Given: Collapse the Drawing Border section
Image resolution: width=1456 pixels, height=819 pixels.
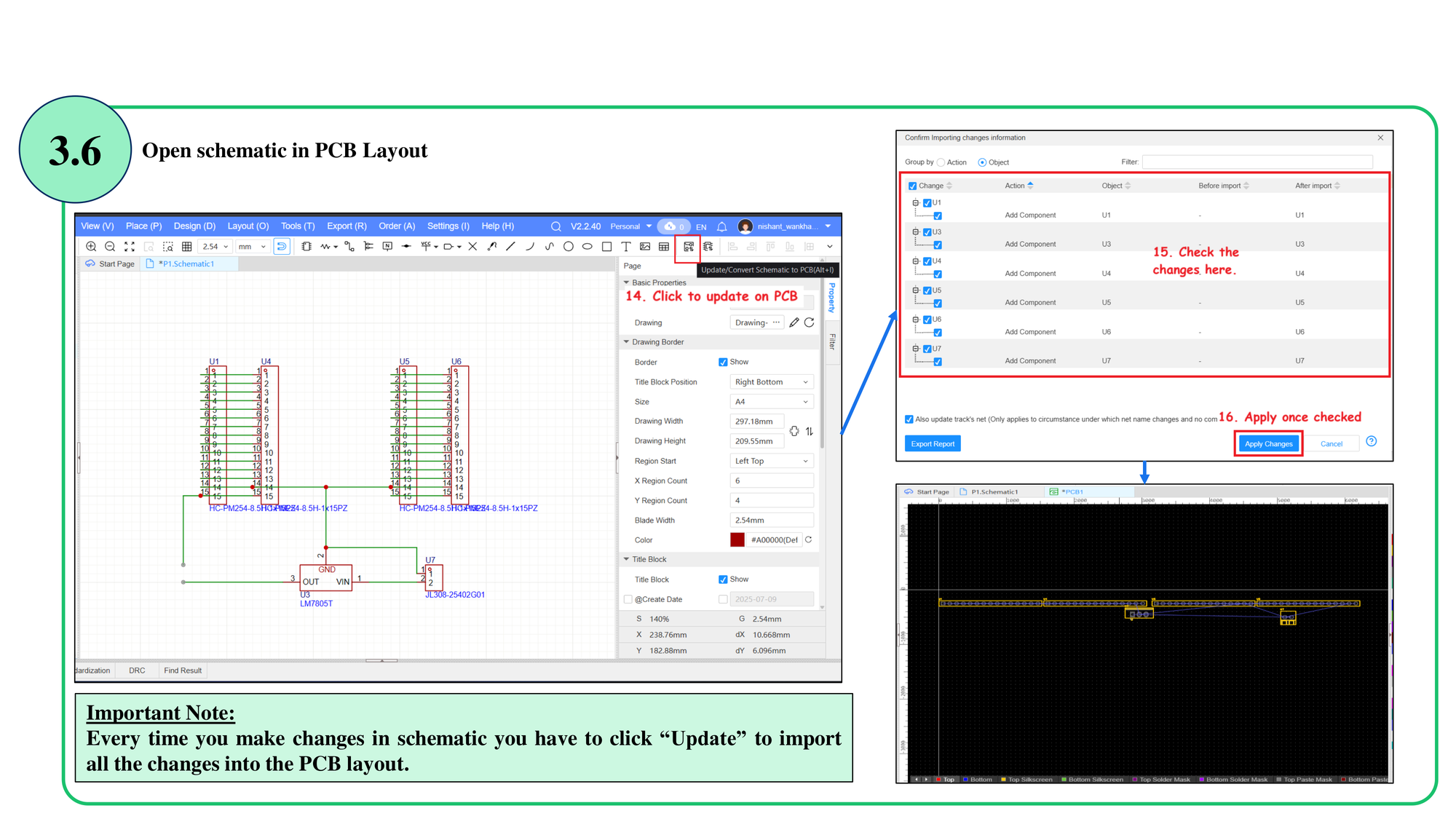Looking at the screenshot, I should 626,342.
